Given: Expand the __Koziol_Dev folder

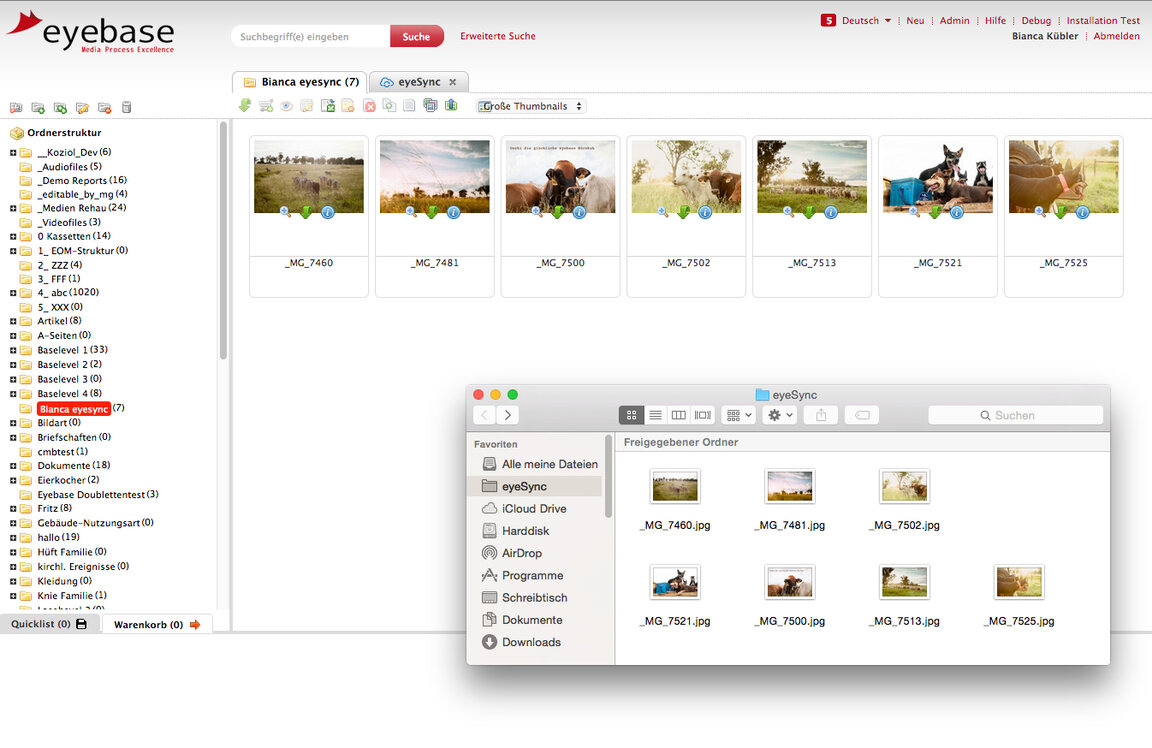Looking at the screenshot, I should 13,152.
